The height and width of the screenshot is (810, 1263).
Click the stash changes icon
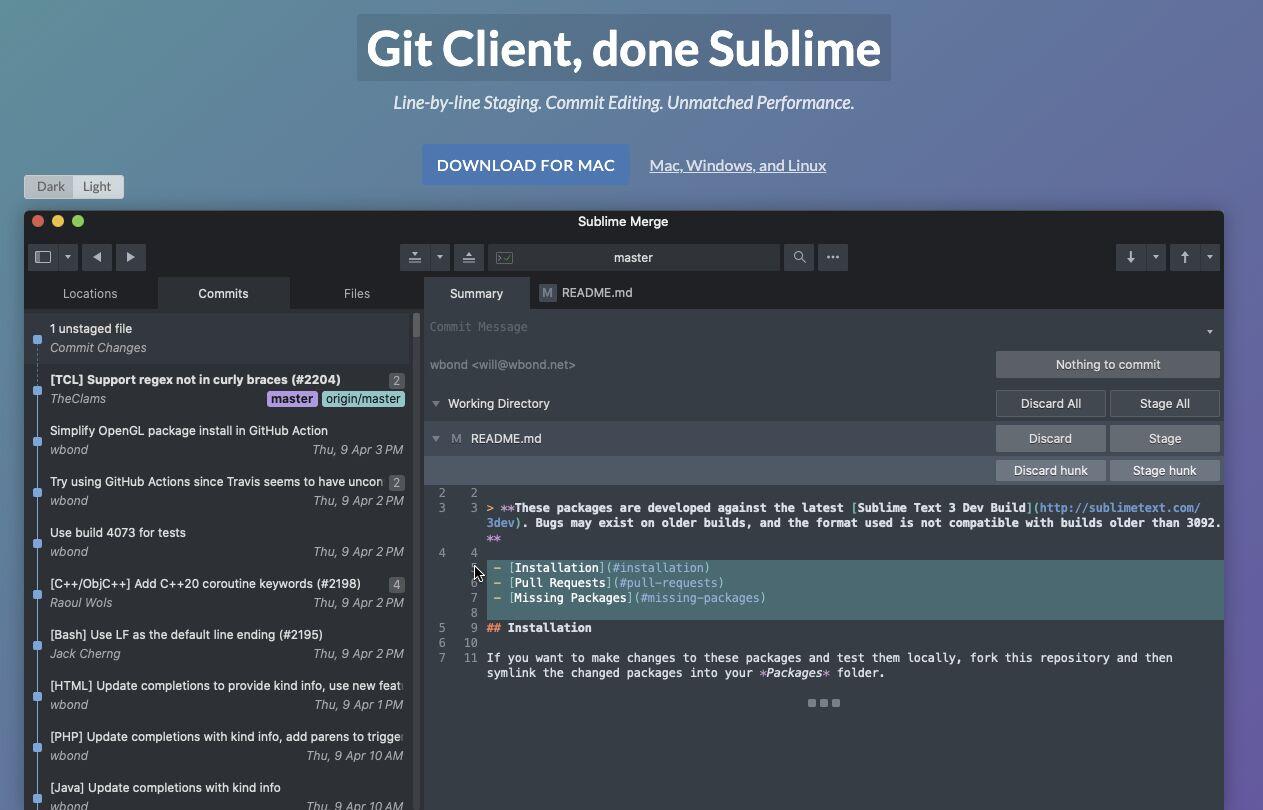(x=415, y=257)
